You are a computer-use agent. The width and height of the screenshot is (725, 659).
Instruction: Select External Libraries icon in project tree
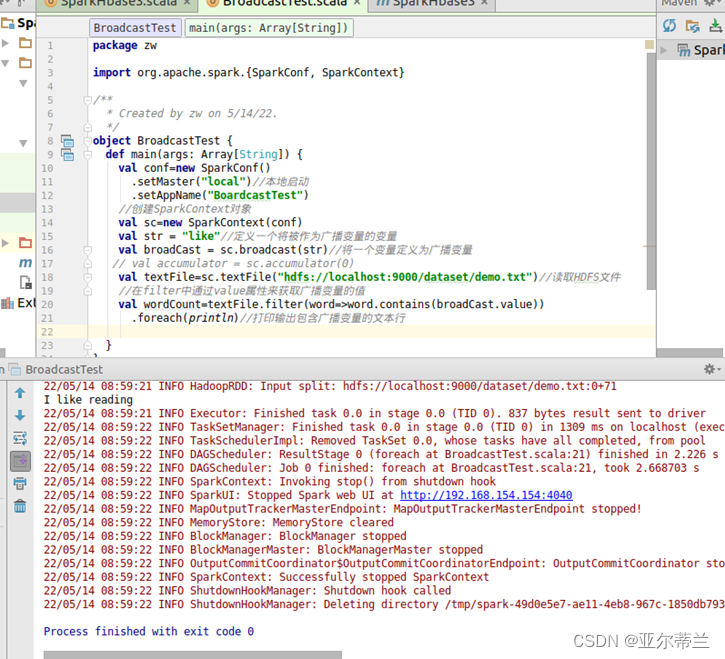(7, 303)
